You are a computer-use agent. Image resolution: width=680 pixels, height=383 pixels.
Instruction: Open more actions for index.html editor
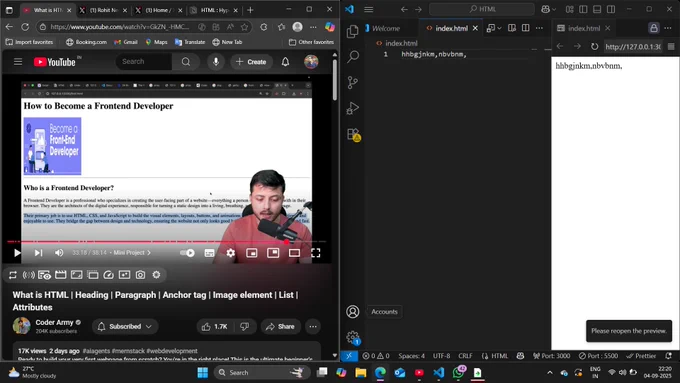pos(539,28)
